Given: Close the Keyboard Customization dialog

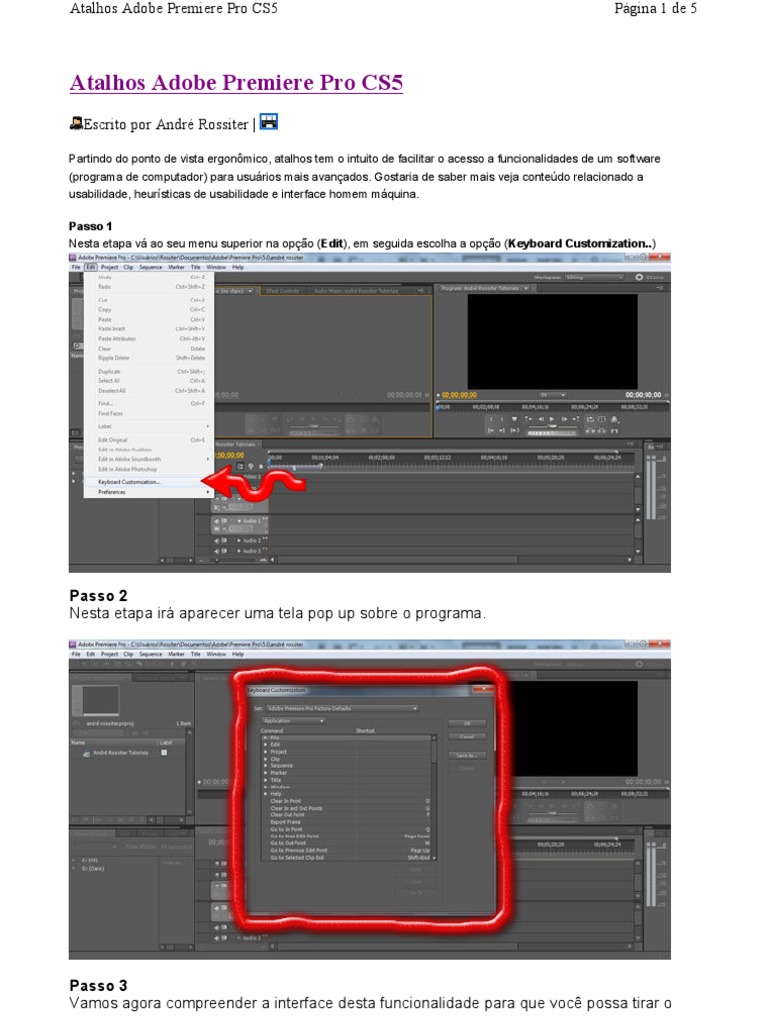Looking at the screenshot, I should pos(484,689).
